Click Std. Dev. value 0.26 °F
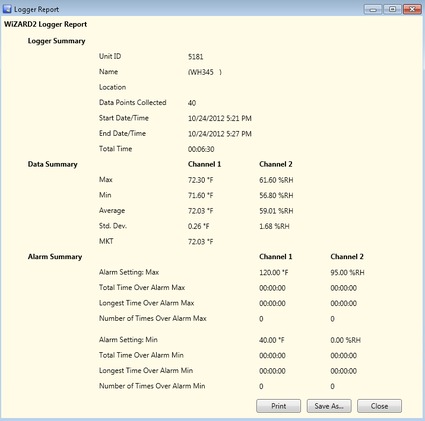The image size is (425, 421). pos(198,226)
